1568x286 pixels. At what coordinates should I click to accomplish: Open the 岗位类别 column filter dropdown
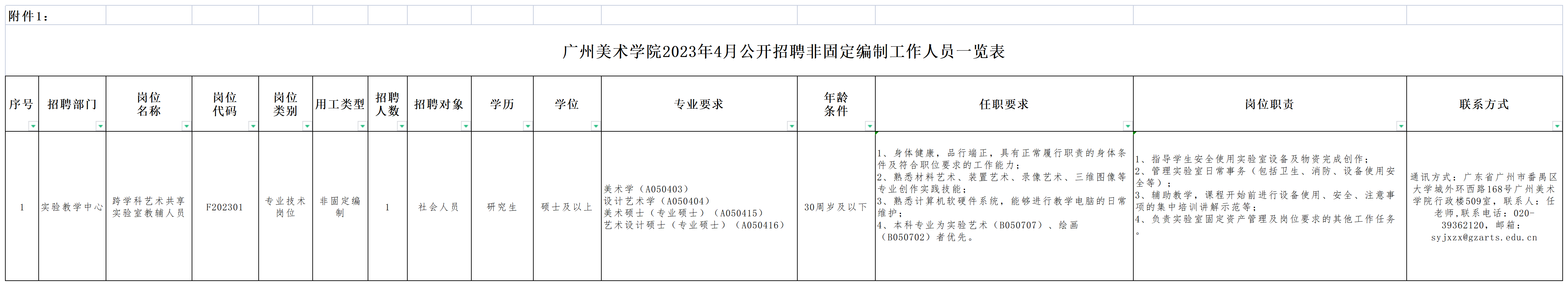[307, 126]
